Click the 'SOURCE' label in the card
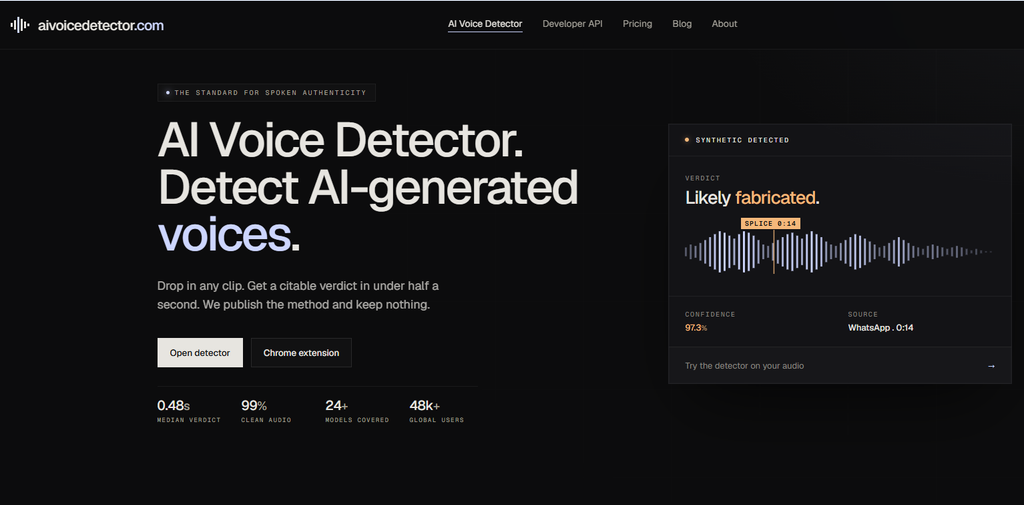 [863, 314]
